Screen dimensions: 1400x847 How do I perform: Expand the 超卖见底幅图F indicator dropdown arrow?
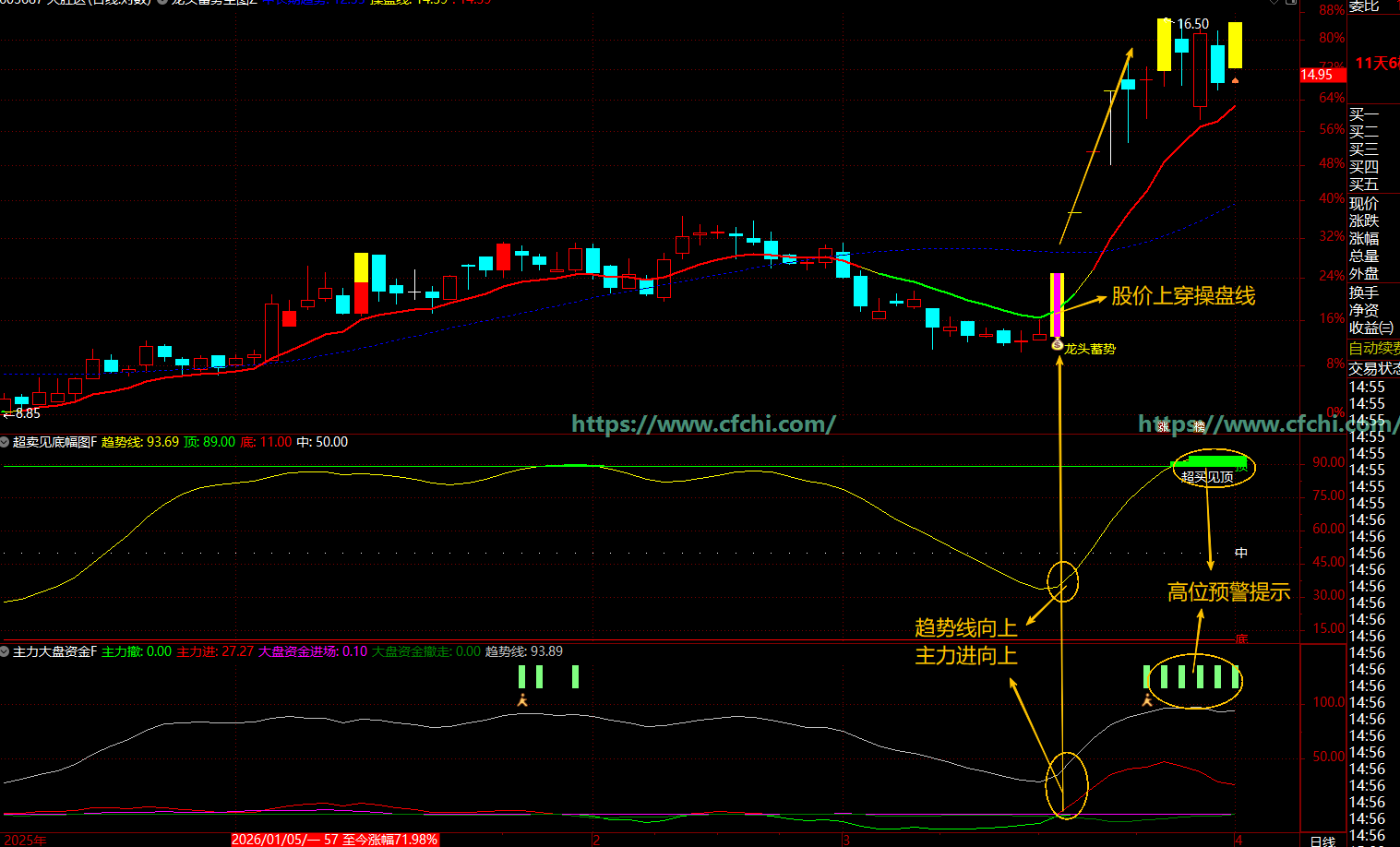pyautogui.click(x=5, y=442)
